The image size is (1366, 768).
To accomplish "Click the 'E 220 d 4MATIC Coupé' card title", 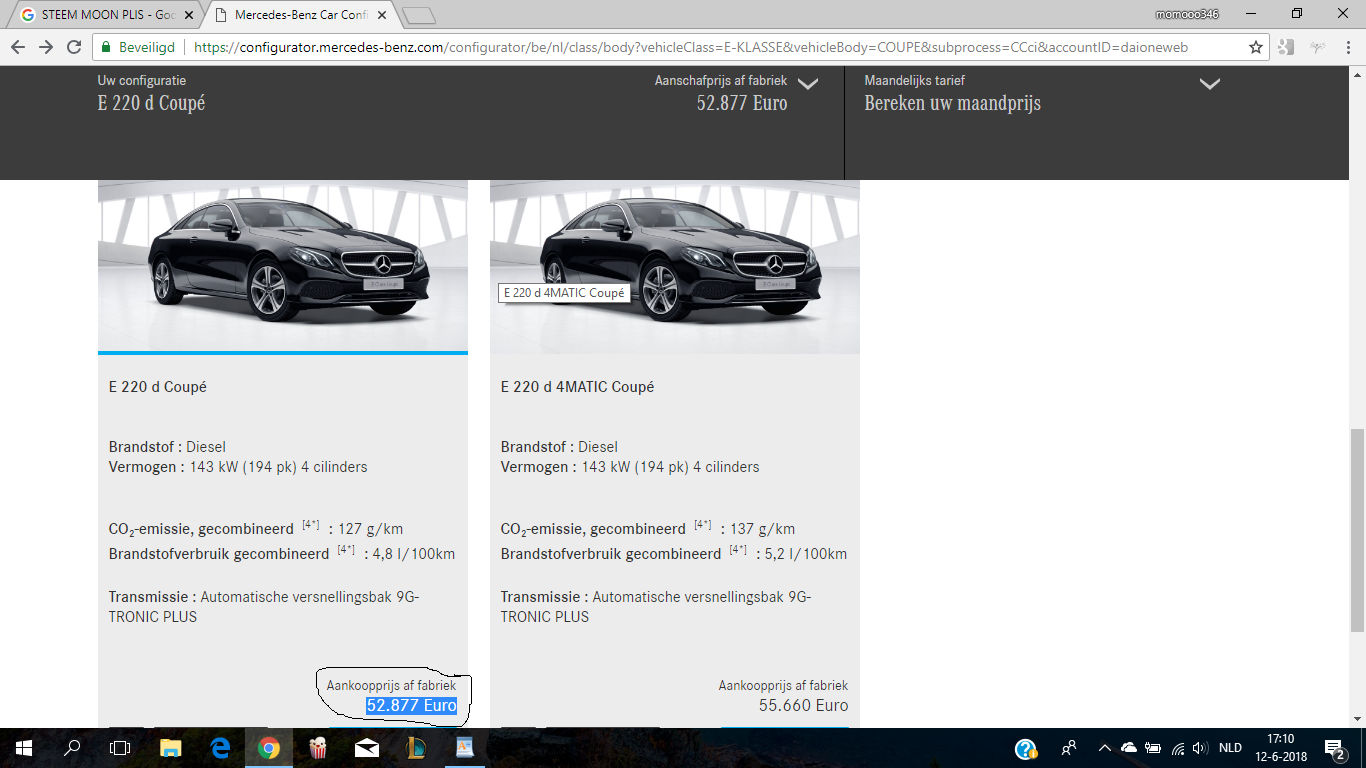I will point(578,387).
